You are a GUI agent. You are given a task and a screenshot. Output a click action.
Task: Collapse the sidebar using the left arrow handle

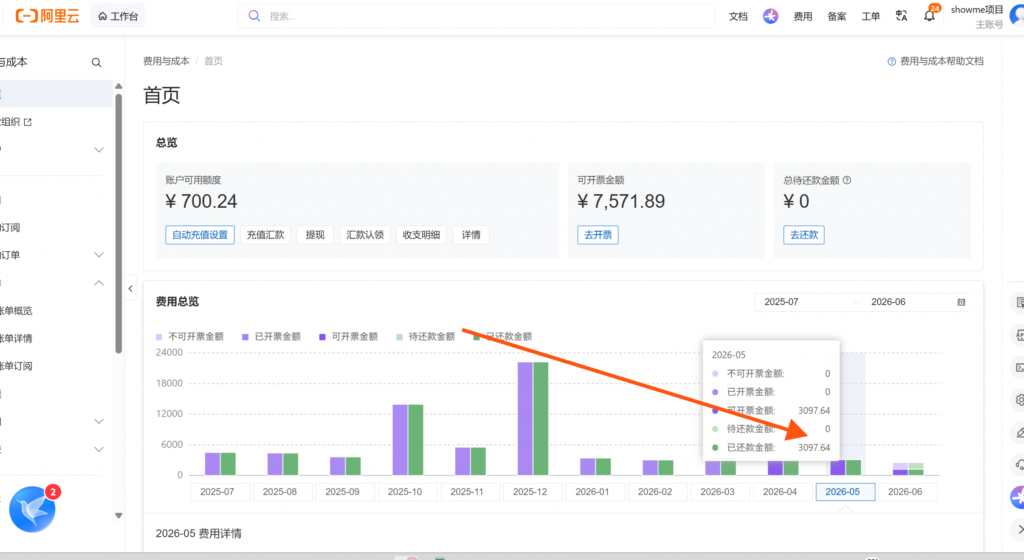(x=131, y=288)
